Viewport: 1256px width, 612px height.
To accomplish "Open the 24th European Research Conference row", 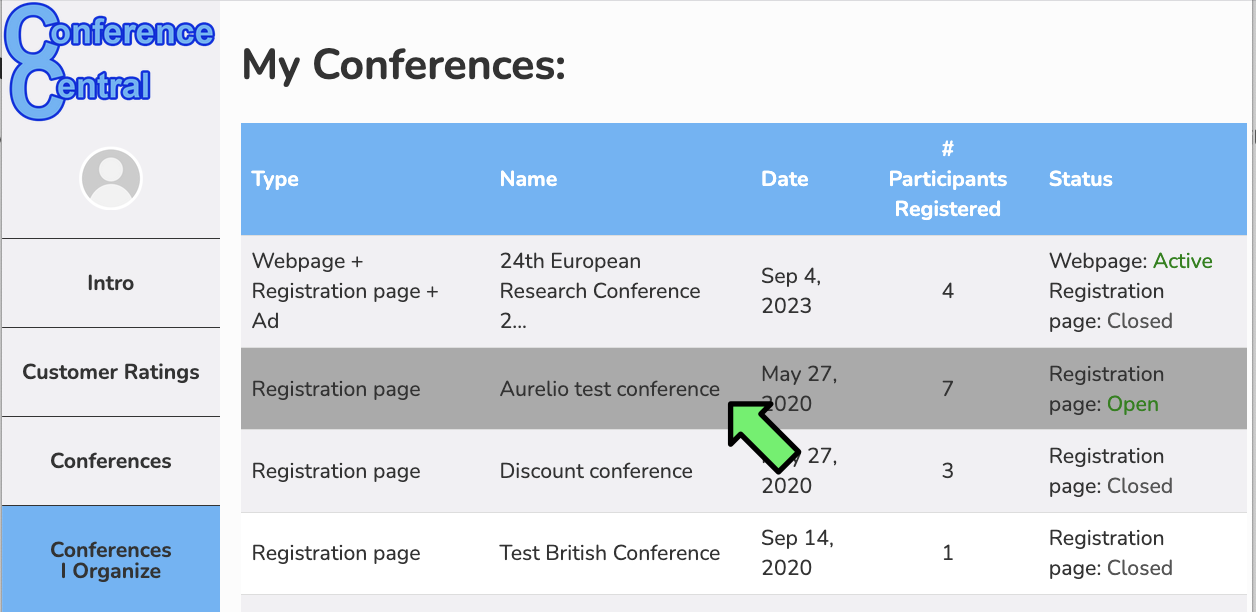I will (744, 291).
